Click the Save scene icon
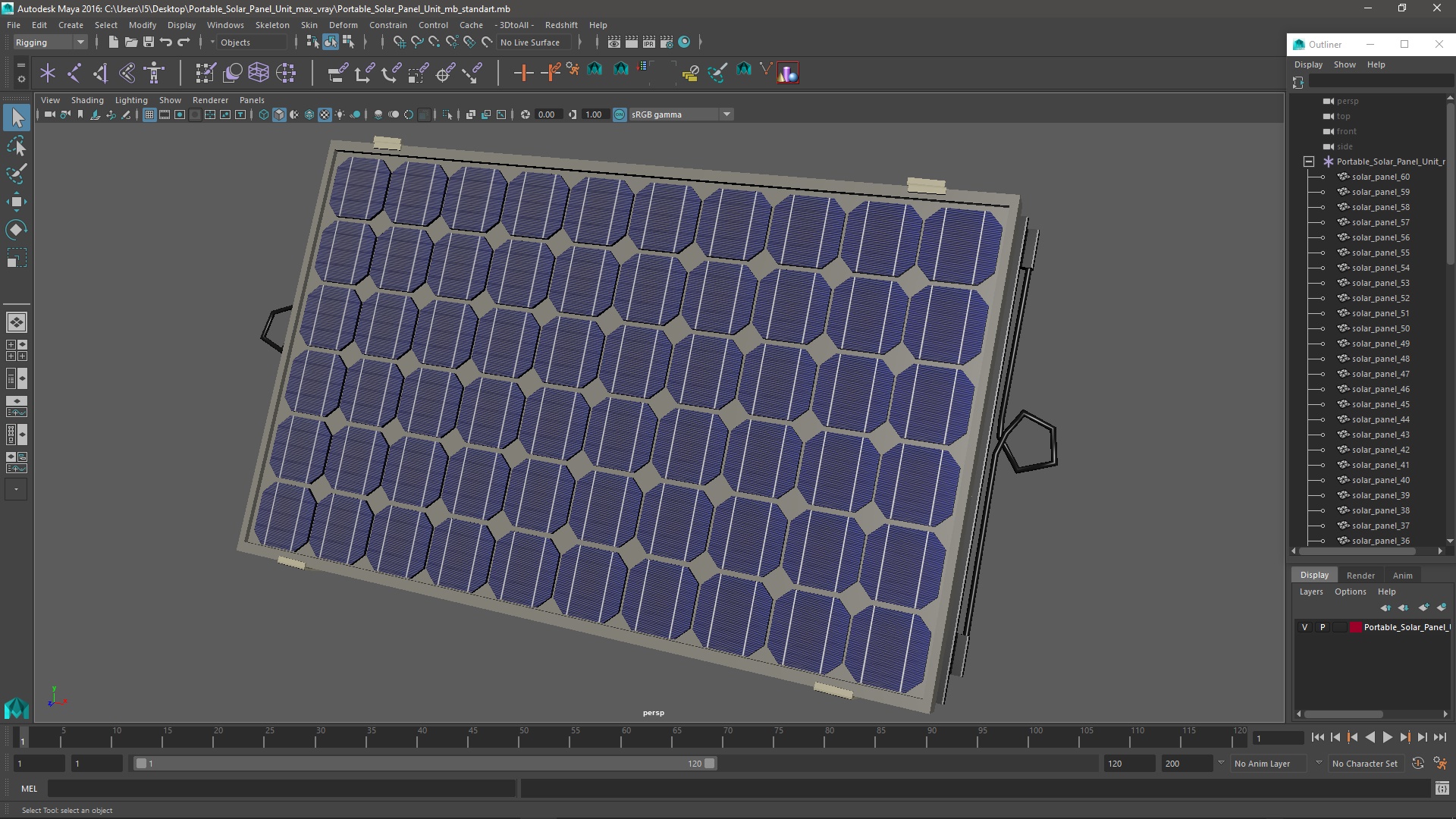This screenshot has height=819, width=1456. pos(149,42)
